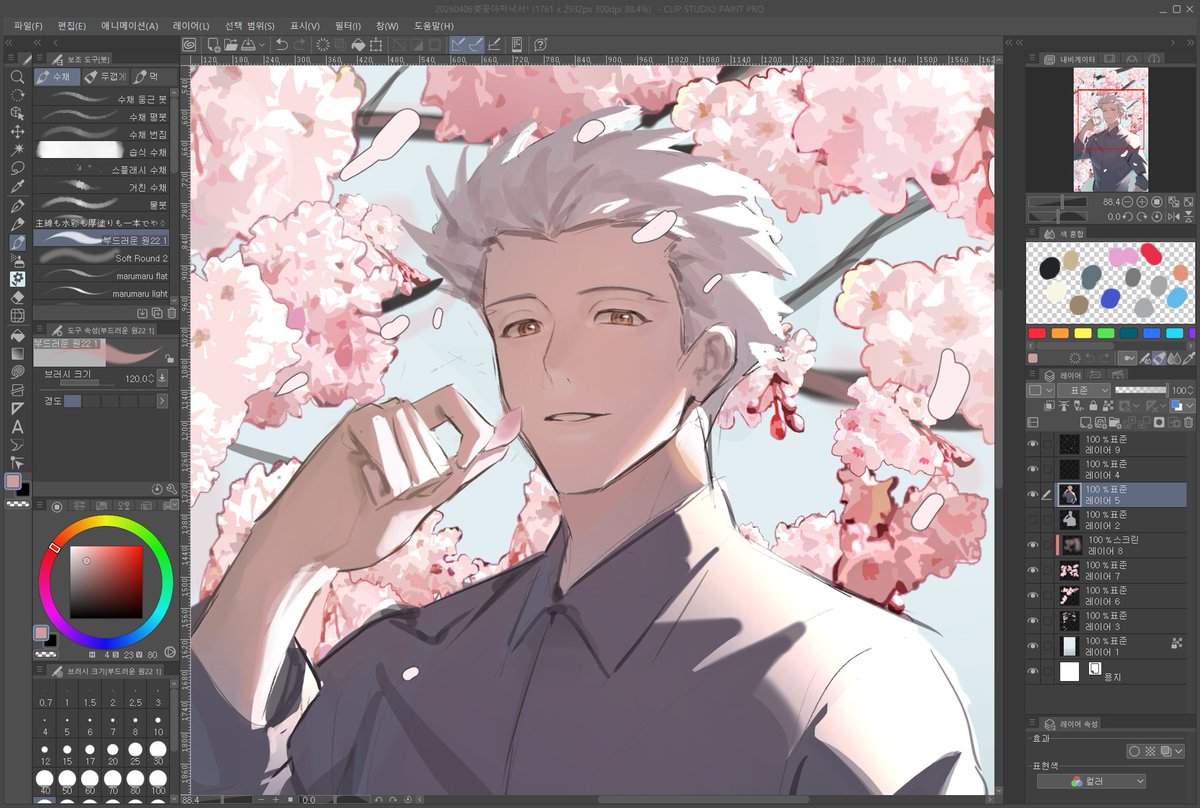Select the Lasso selection tool
The width and height of the screenshot is (1200, 808).
[x=17, y=168]
